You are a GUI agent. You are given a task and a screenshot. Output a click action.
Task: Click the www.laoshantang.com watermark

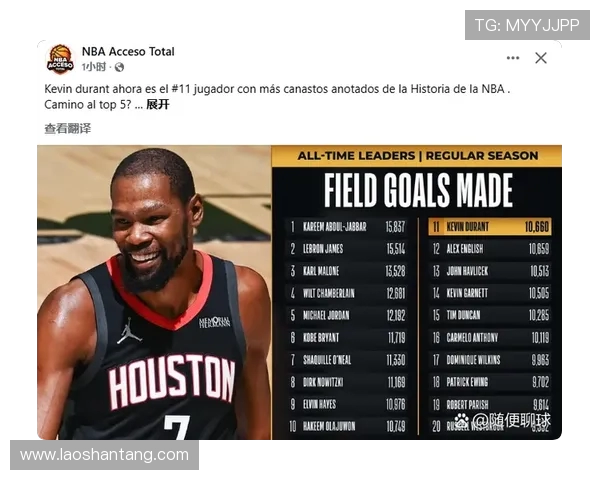point(104,455)
